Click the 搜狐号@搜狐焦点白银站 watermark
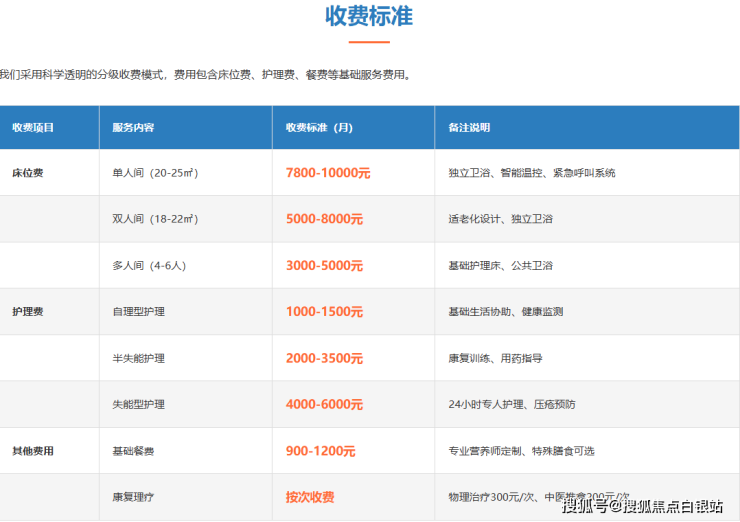This screenshot has width=740, height=522. (x=643, y=505)
